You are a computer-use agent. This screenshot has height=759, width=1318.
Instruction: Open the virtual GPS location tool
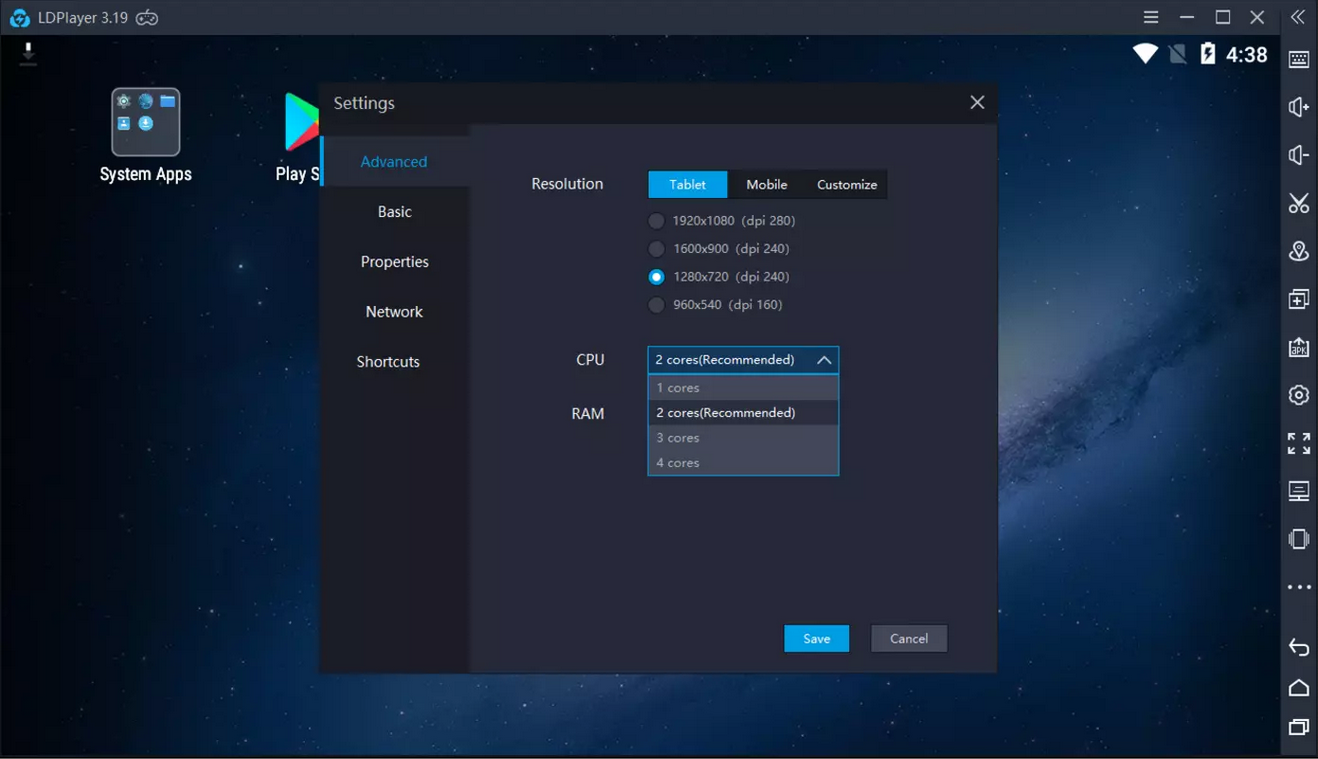click(1298, 251)
